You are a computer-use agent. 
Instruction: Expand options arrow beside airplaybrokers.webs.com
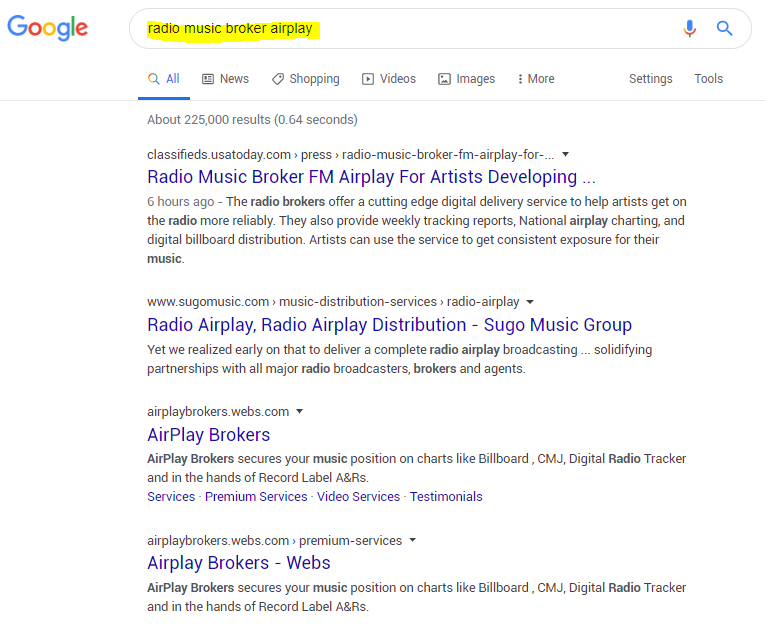click(299, 411)
